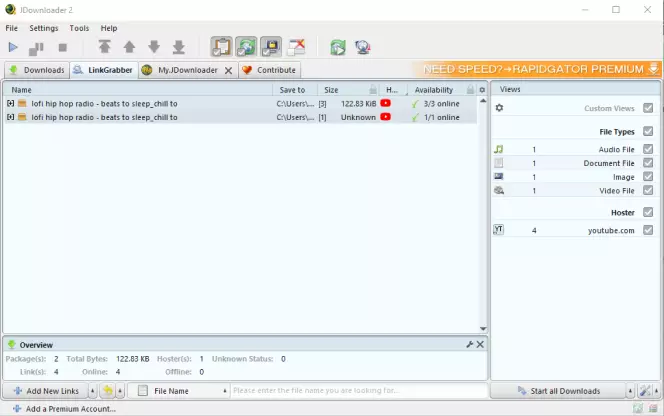Image resolution: width=664 pixels, height=416 pixels.
Task: Close the Overview panel
Action: 480,344
